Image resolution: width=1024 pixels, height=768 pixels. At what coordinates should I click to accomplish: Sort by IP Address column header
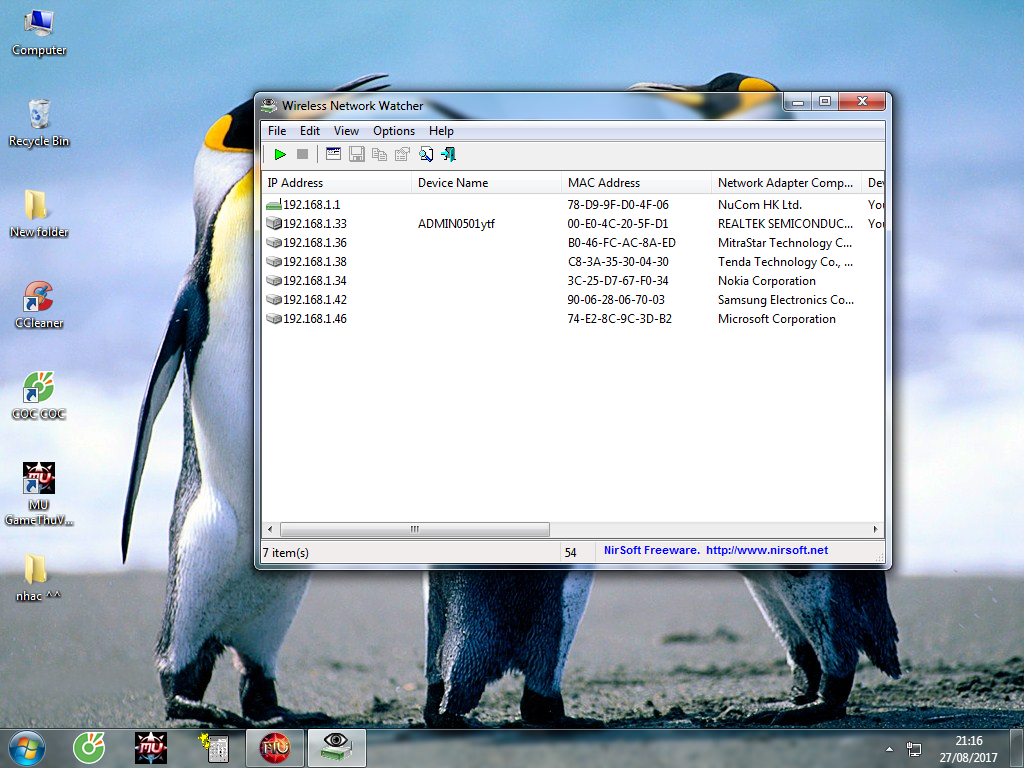(x=336, y=183)
